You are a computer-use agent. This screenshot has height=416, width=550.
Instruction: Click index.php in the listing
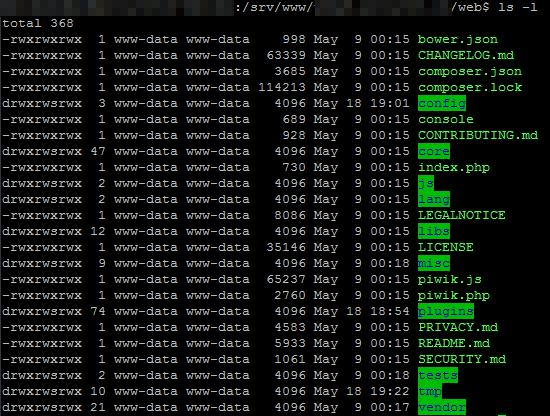(454, 167)
